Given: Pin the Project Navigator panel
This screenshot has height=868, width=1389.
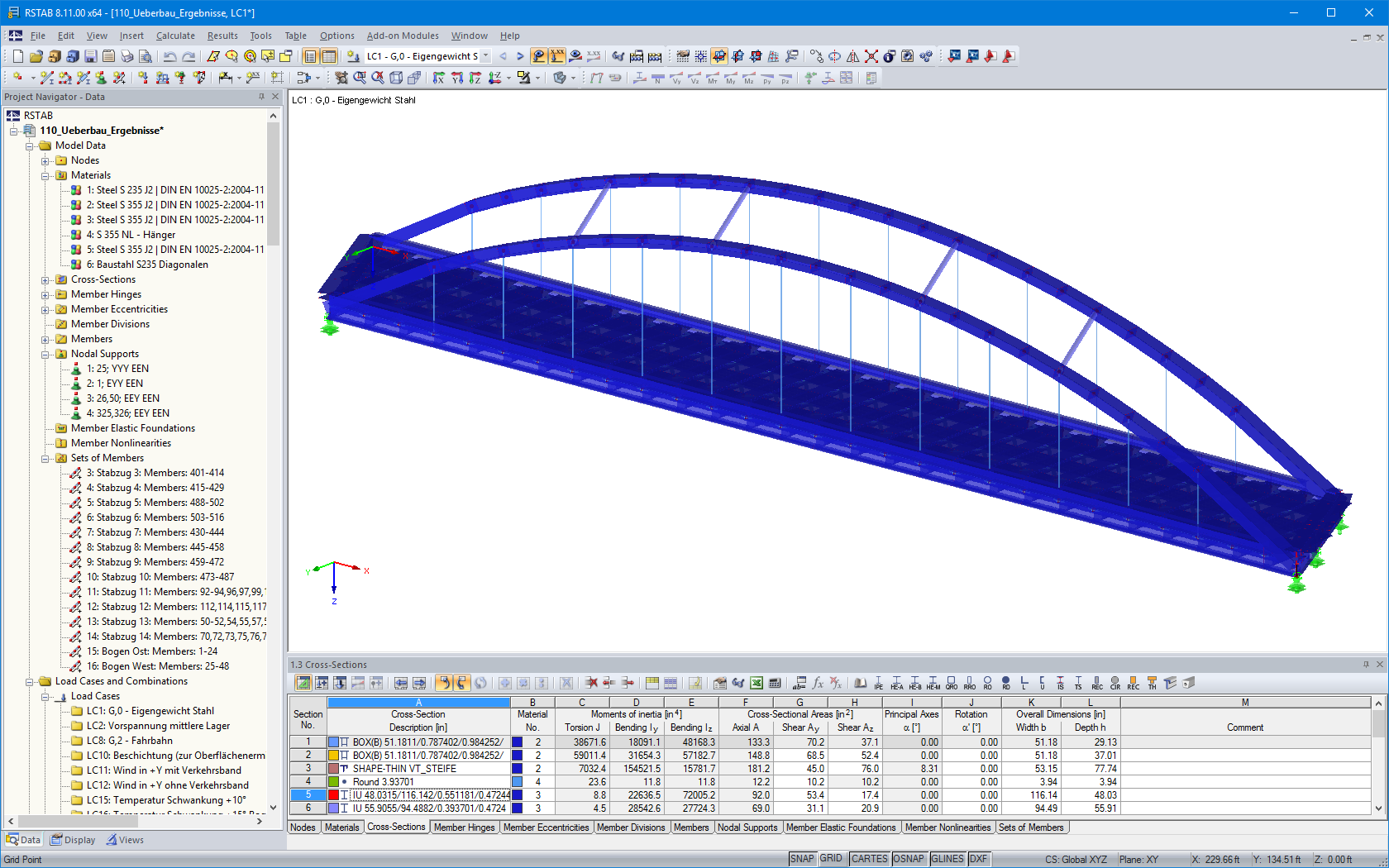Looking at the screenshot, I should click(261, 97).
